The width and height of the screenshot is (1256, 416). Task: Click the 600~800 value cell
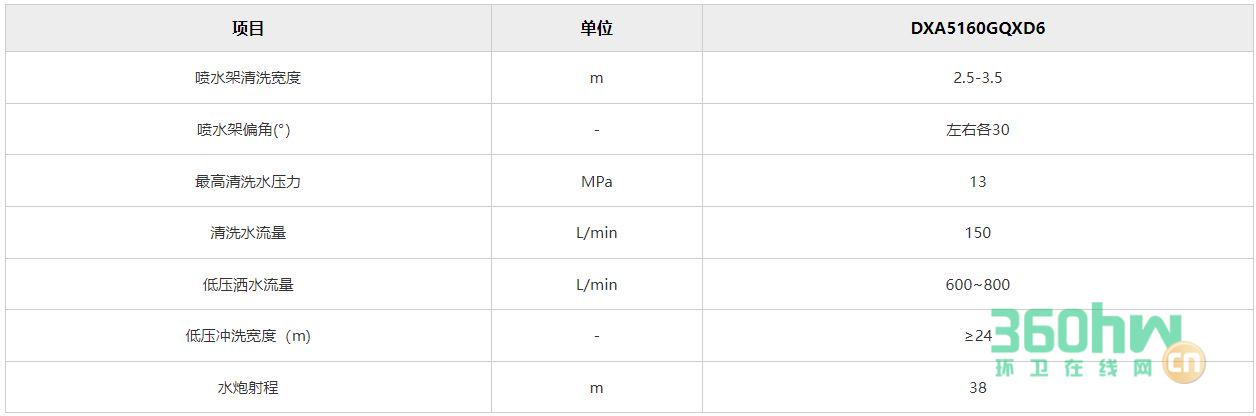coord(977,285)
